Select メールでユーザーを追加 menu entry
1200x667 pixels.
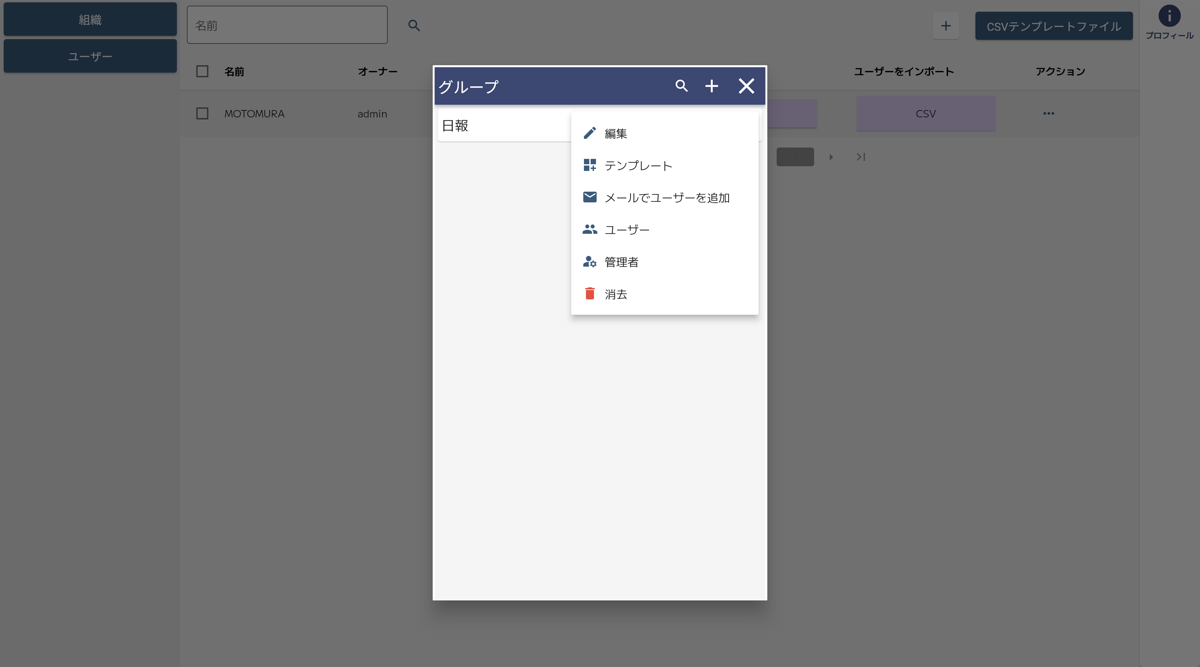click(667, 198)
